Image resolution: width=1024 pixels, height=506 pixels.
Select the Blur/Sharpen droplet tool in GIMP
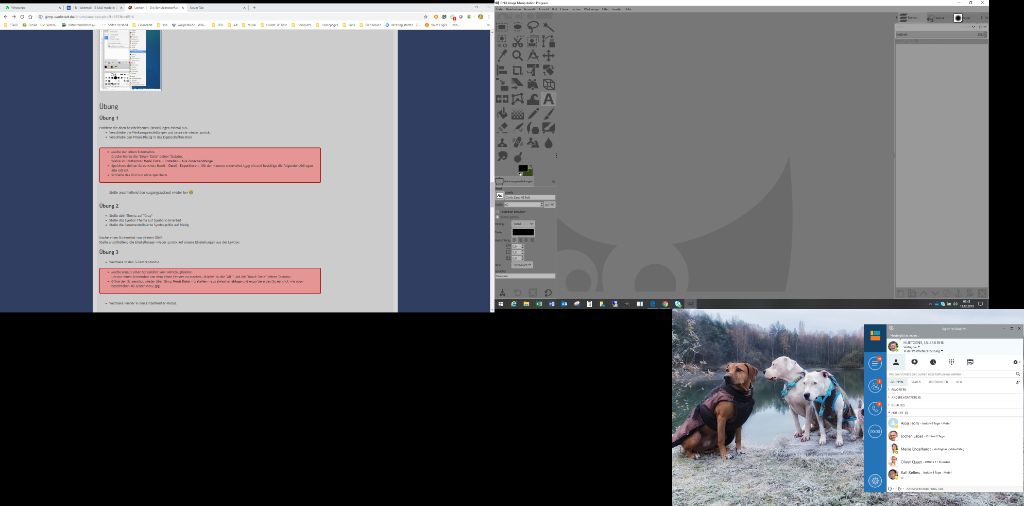[549, 142]
